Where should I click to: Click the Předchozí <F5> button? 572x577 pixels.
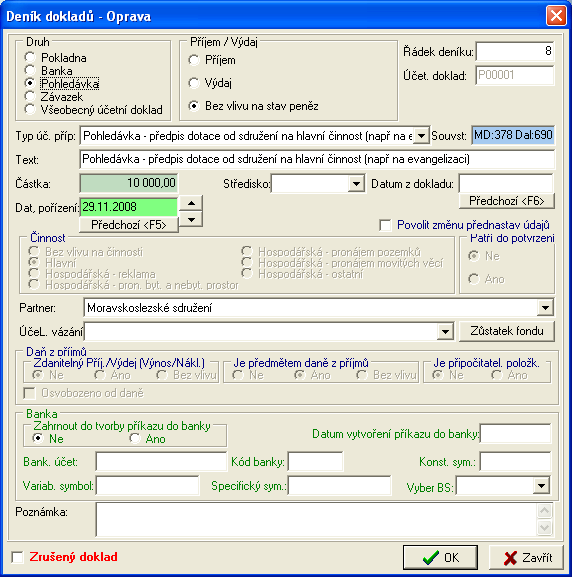pos(129,225)
